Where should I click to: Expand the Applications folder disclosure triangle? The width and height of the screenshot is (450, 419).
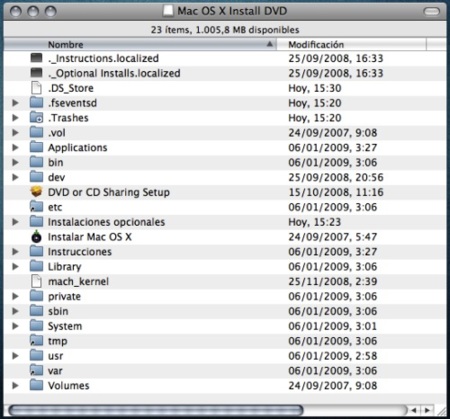point(15,147)
